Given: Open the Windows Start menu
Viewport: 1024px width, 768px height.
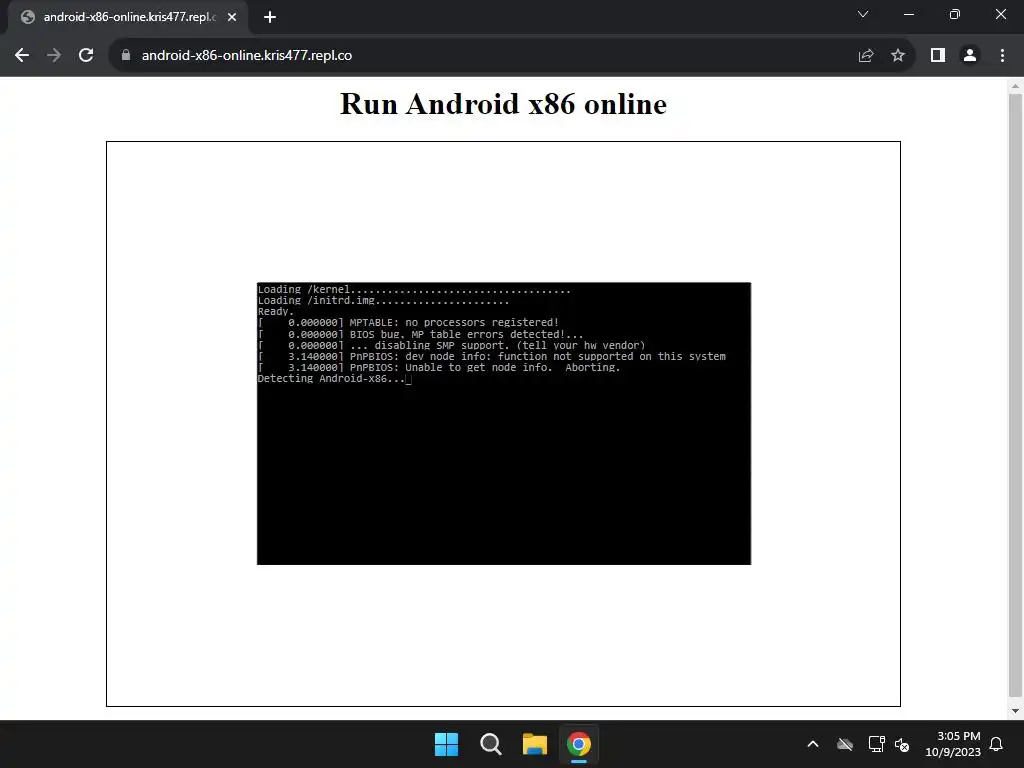Looking at the screenshot, I should point(447,744).
